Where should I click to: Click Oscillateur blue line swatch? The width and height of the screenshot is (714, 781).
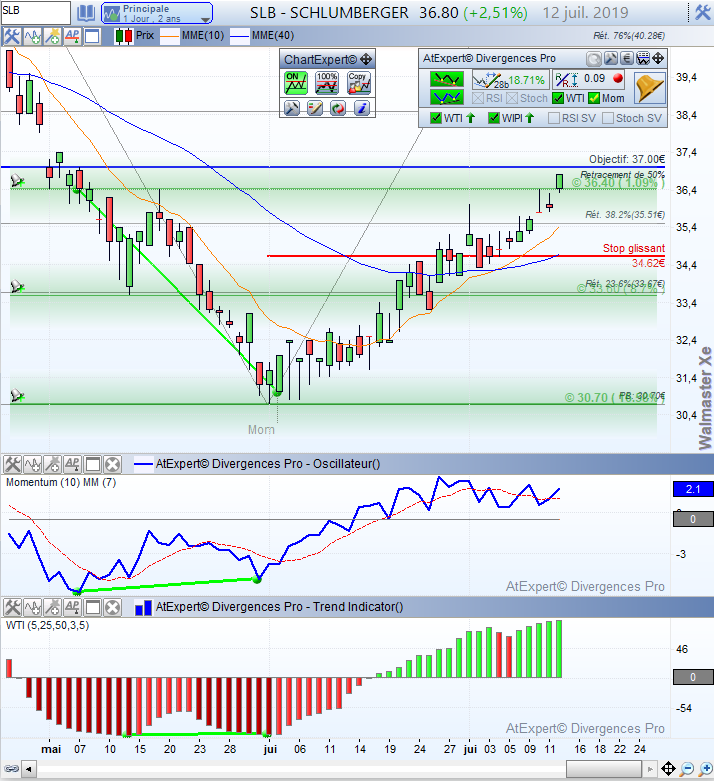(x=143, y=464)
